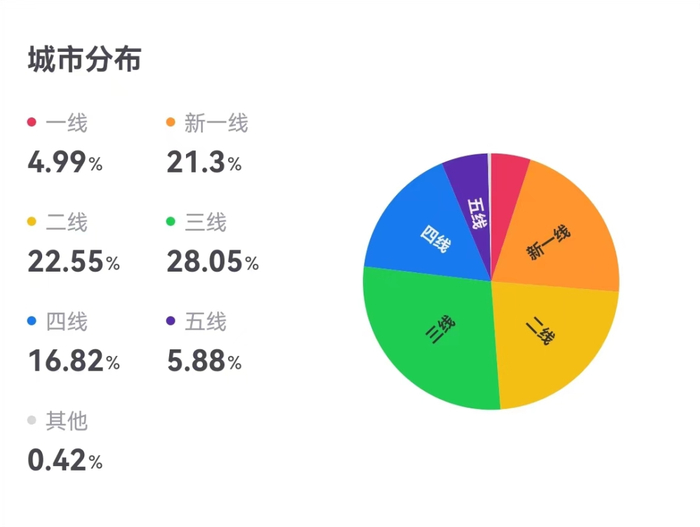The height and width of the screenshot is (527, 700).
Task: Click the orange 新一线 legend dot
Action: pos(170,123)
